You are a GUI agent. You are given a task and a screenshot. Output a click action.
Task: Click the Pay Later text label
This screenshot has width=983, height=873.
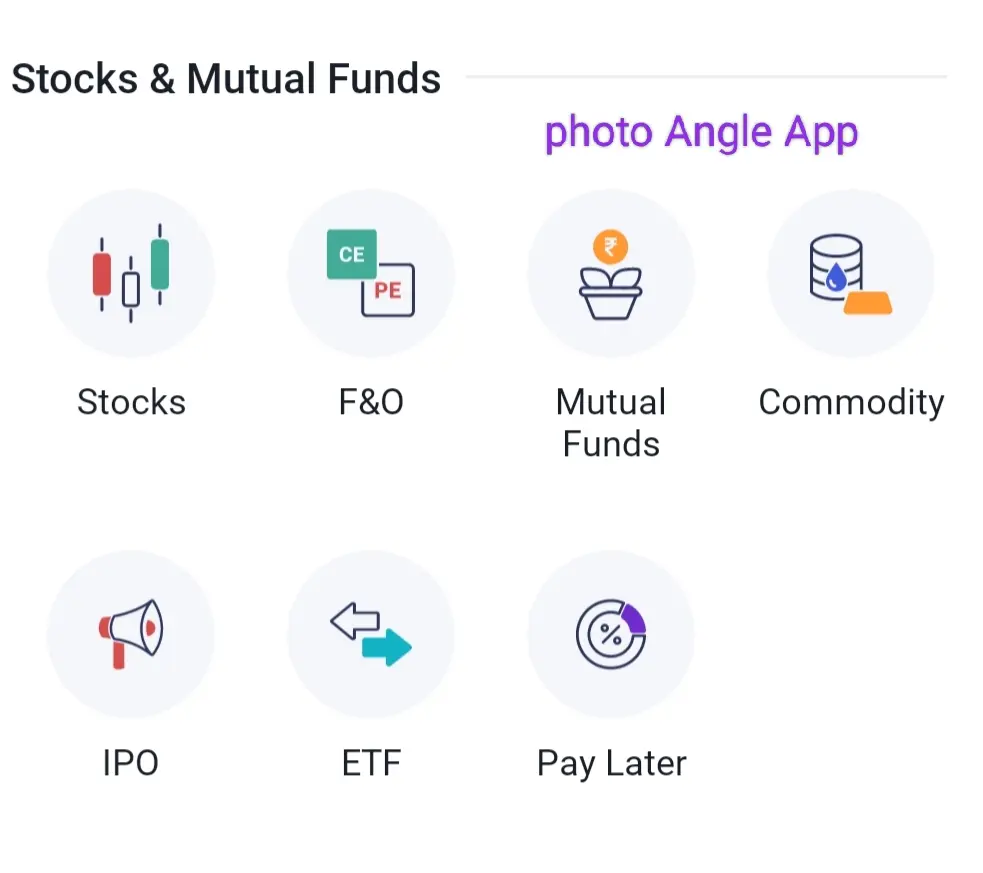coord(611,763)
